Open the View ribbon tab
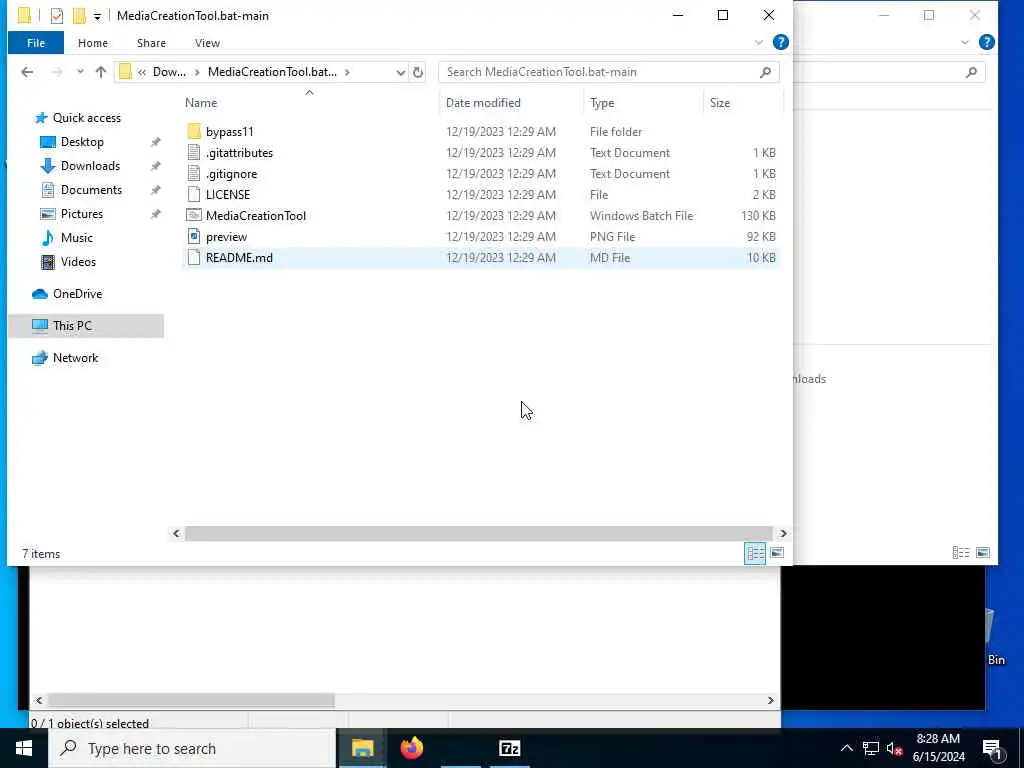The width and height of the screenshot is (1024, 768). [x=207, y=43]
